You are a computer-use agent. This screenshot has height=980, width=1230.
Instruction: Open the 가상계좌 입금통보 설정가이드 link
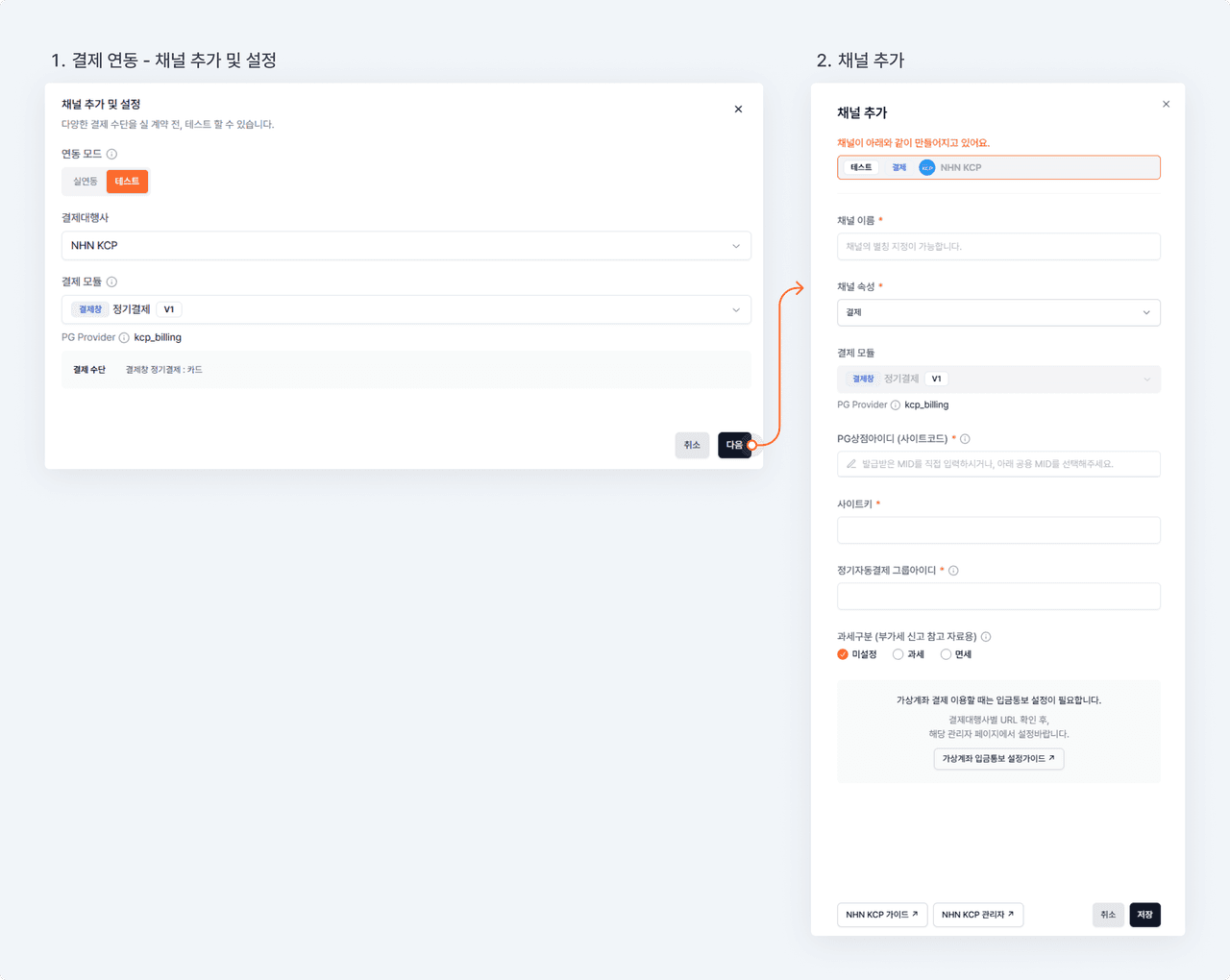click(x=997, y=759)
